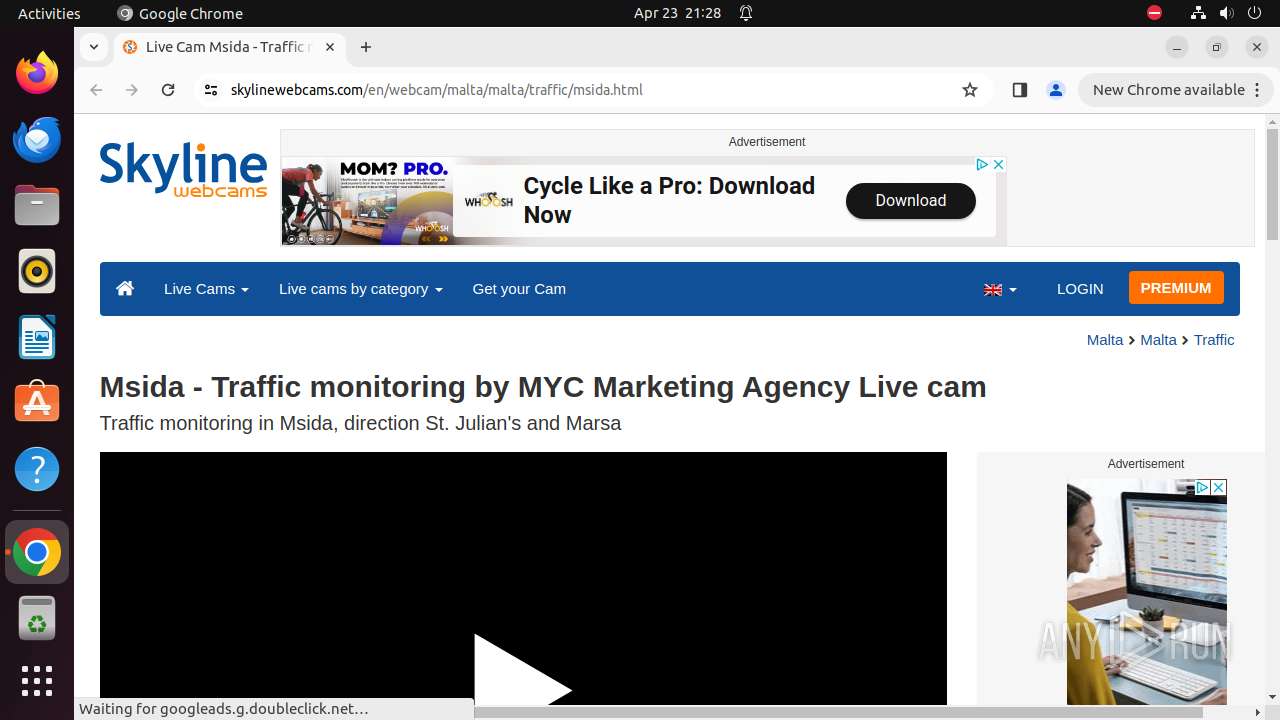Expand the Live Cams dropdown
The width and height of the screenshot is (1280, 720).
[206, 289]
